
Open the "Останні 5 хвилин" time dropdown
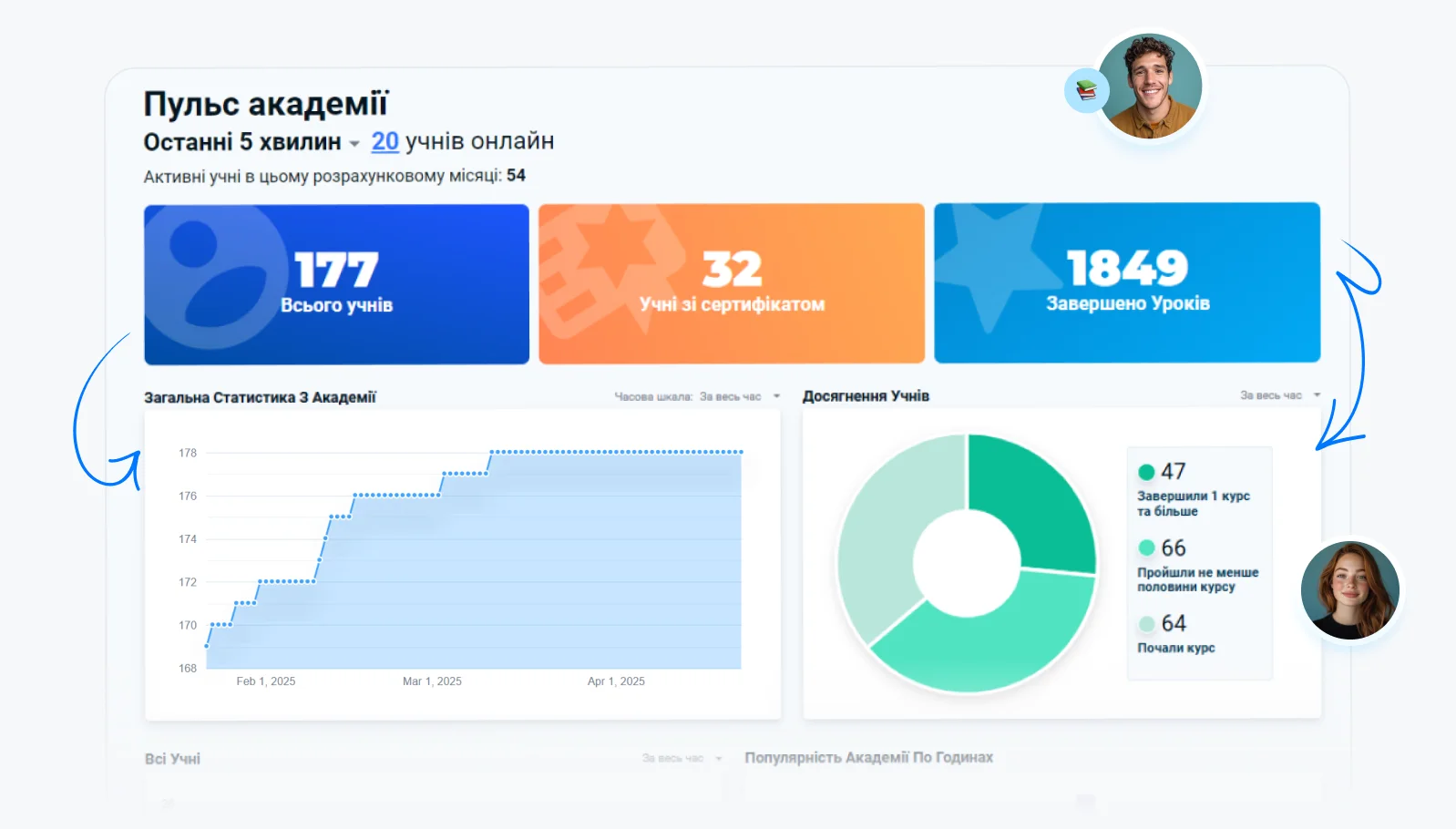(354, 144)
